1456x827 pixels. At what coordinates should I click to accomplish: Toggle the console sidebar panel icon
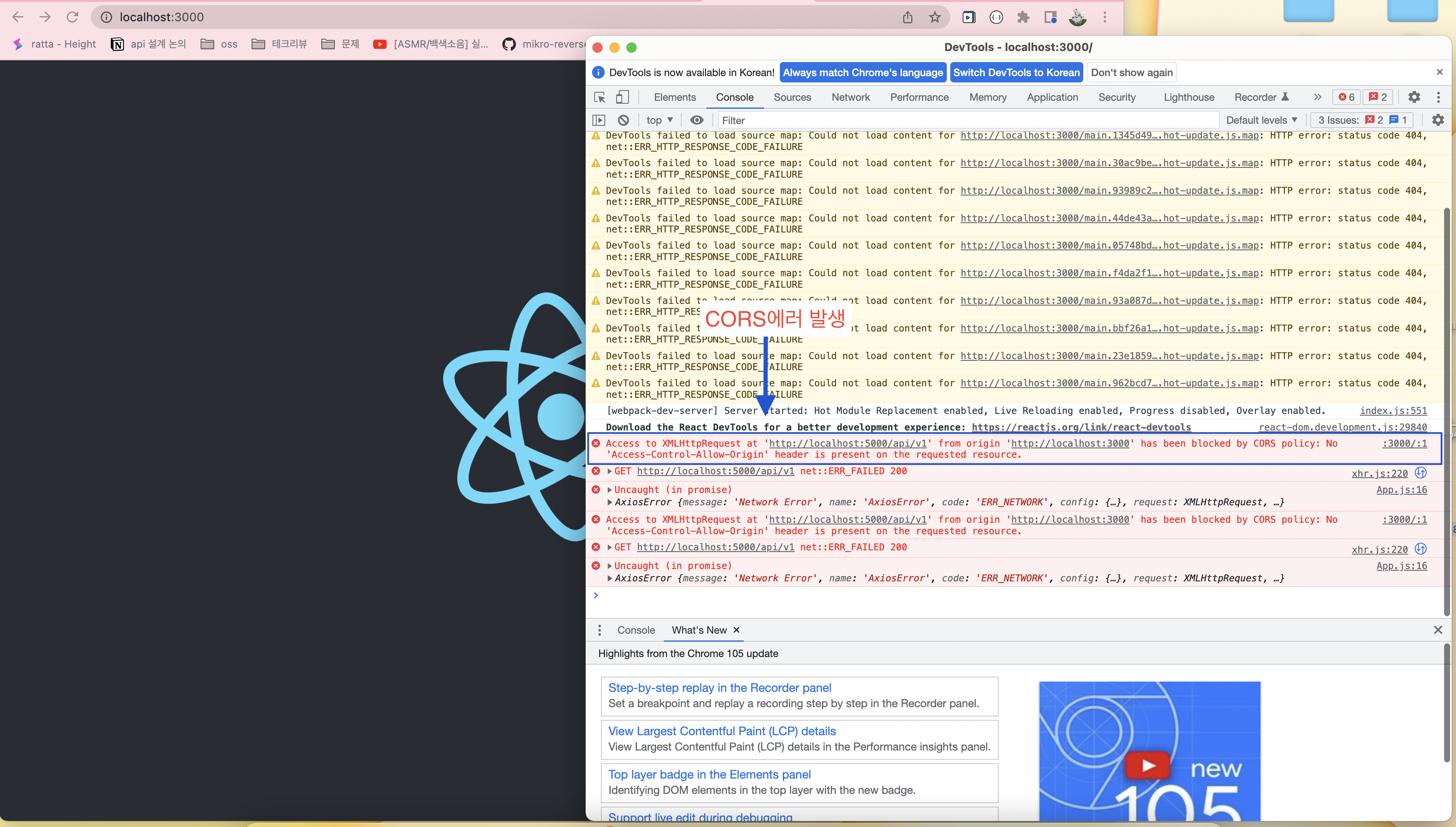598,120
